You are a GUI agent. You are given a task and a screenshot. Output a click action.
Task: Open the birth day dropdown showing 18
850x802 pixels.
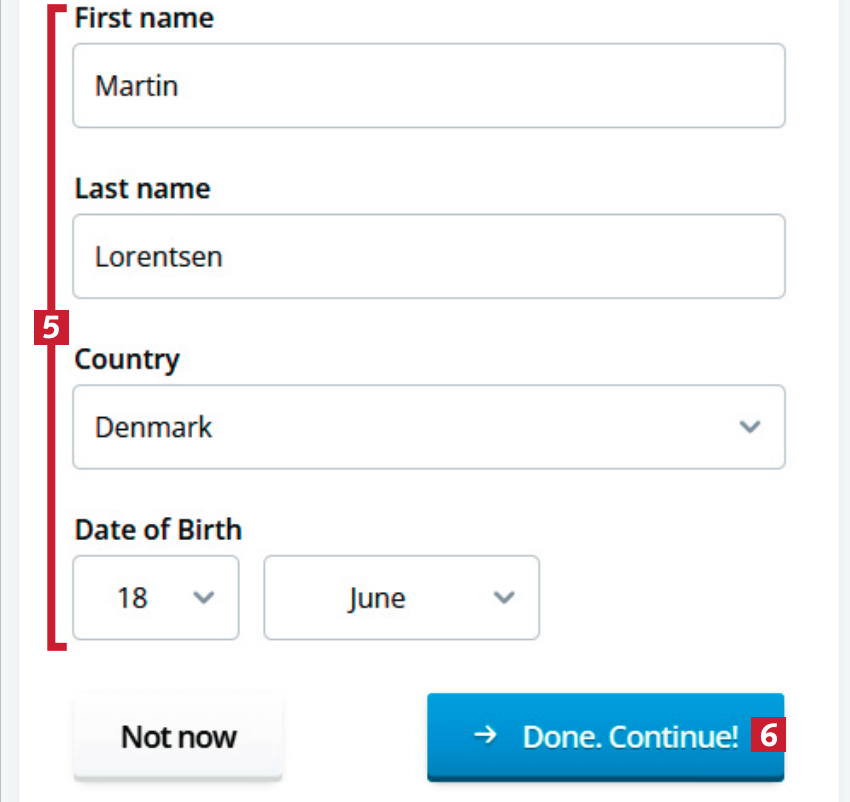click(155, 598)
